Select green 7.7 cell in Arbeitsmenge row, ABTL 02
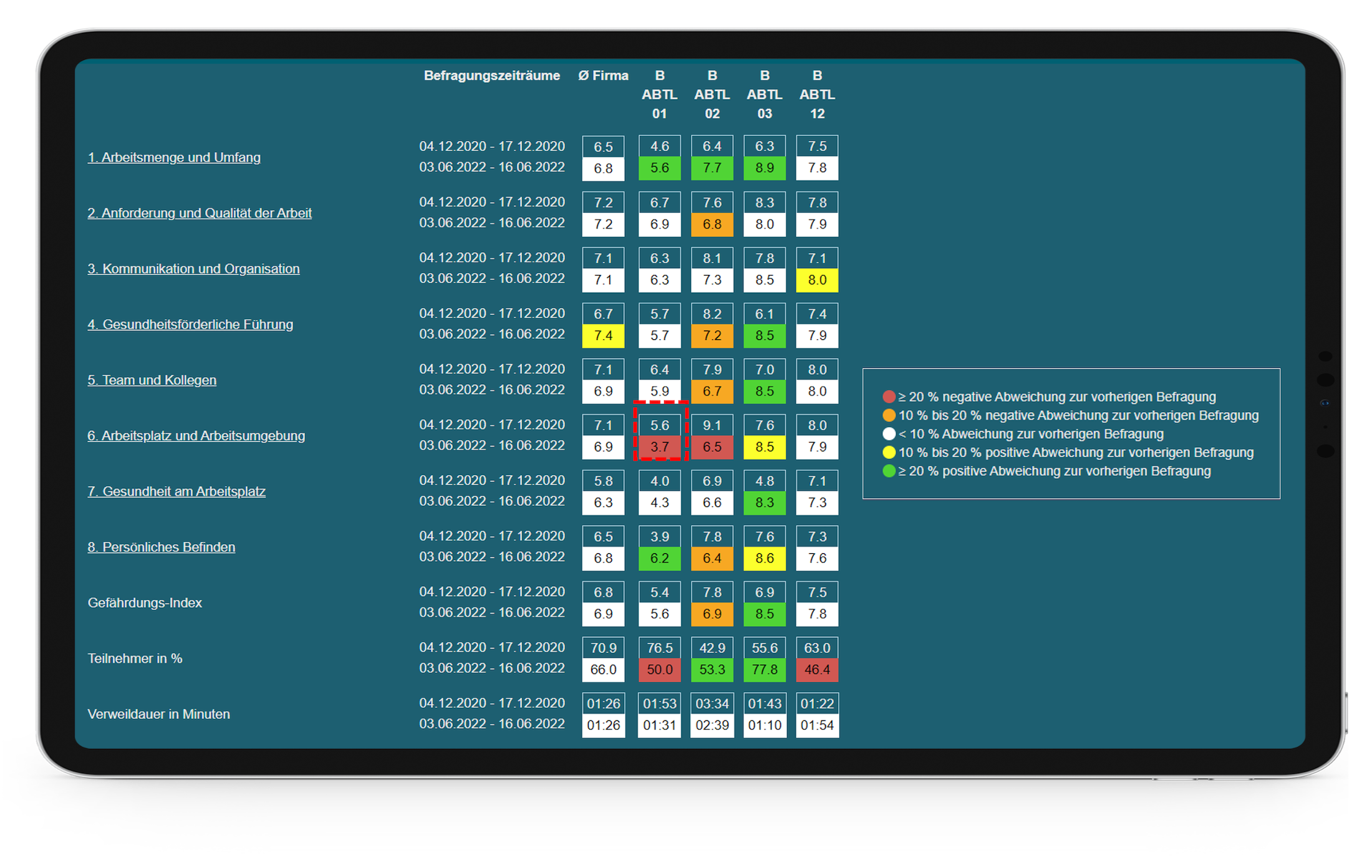The height and width of the screenshot is (868, 1372). (712, 168)
